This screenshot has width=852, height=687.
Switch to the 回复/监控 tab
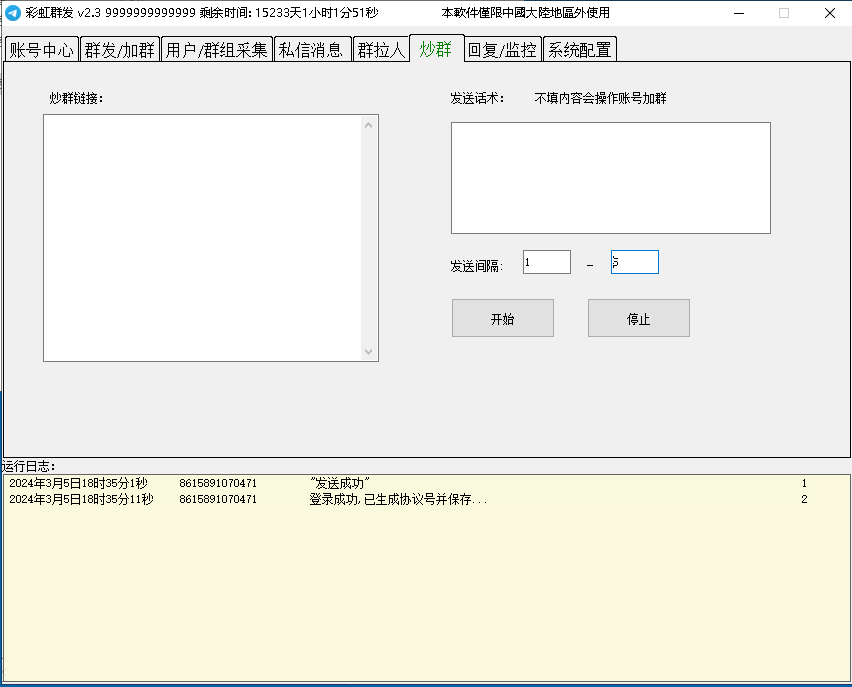tap(502, 50)
